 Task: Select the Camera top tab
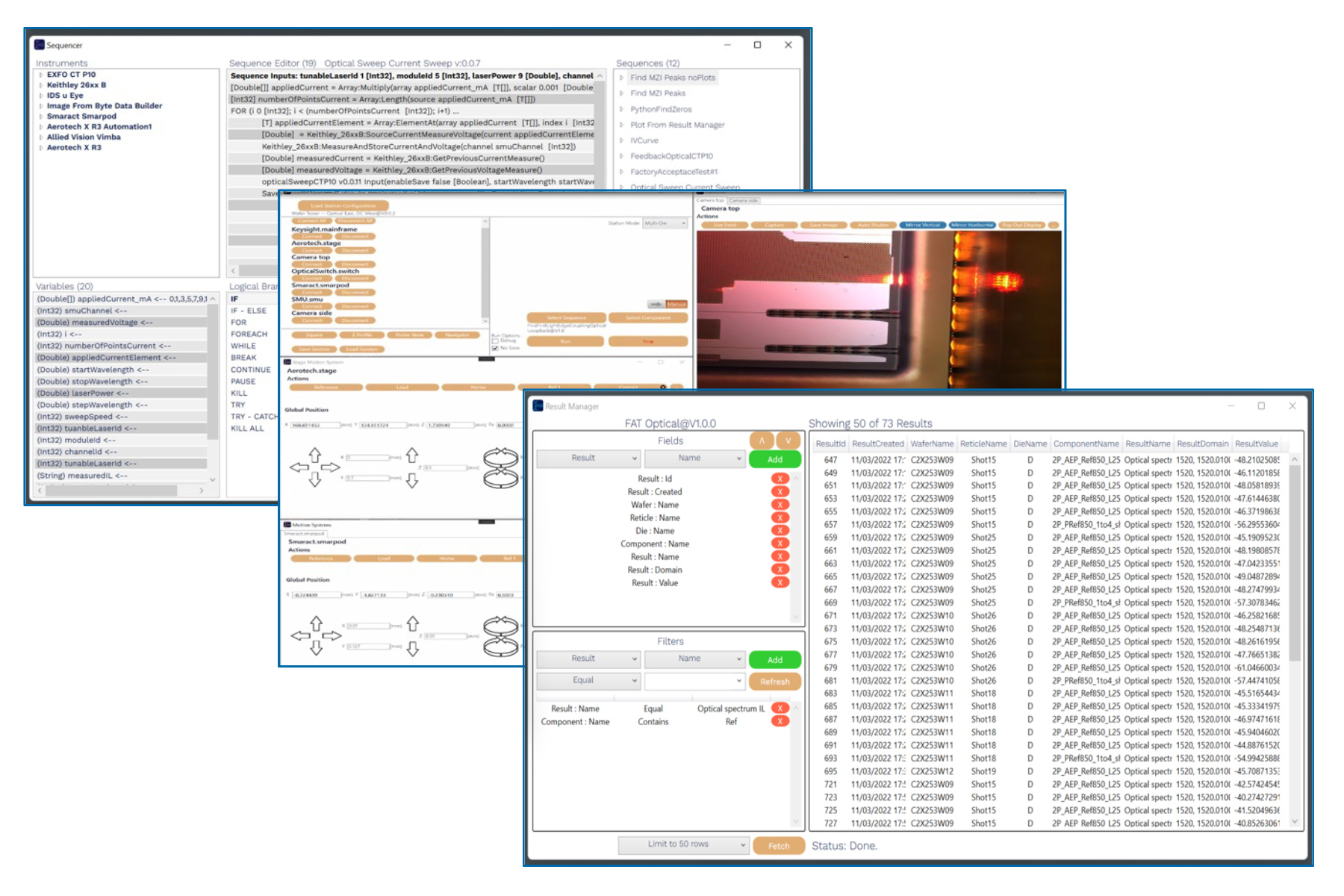712,202
